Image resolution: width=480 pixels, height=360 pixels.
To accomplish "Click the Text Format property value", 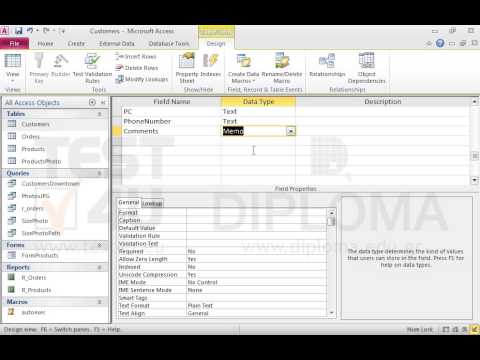I will point(257,306).
